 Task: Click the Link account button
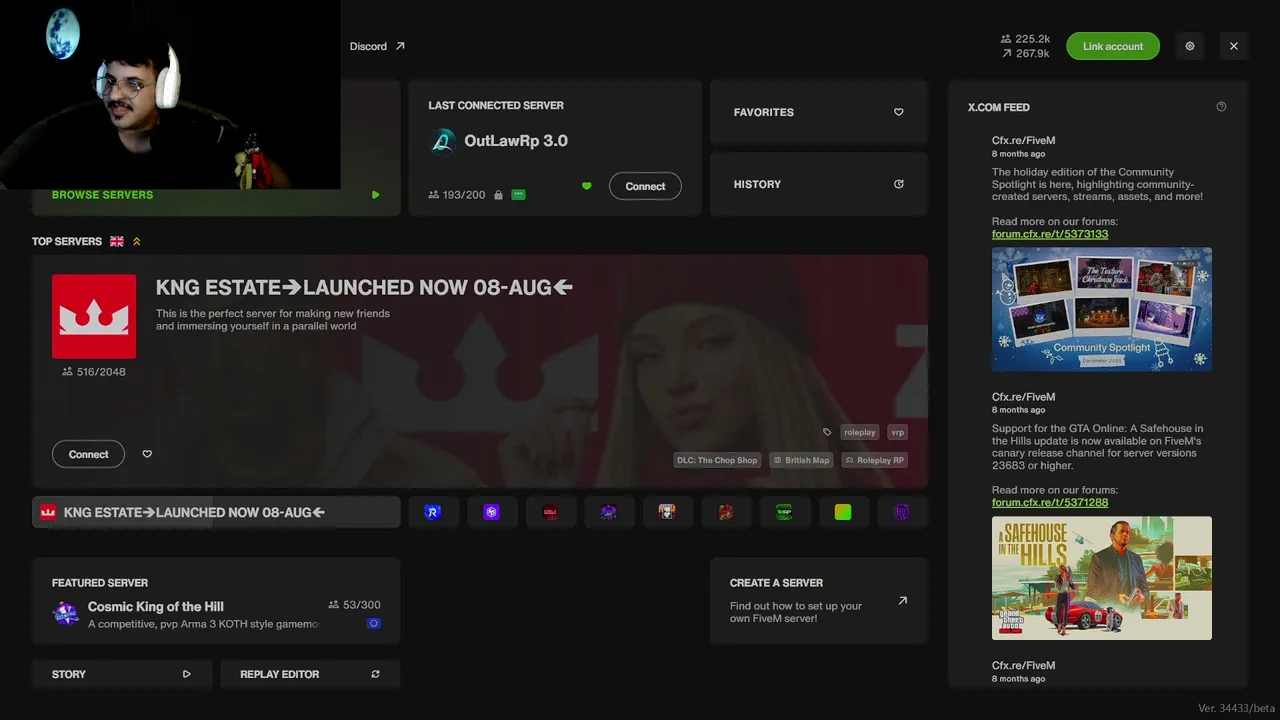click(1113, 46)
